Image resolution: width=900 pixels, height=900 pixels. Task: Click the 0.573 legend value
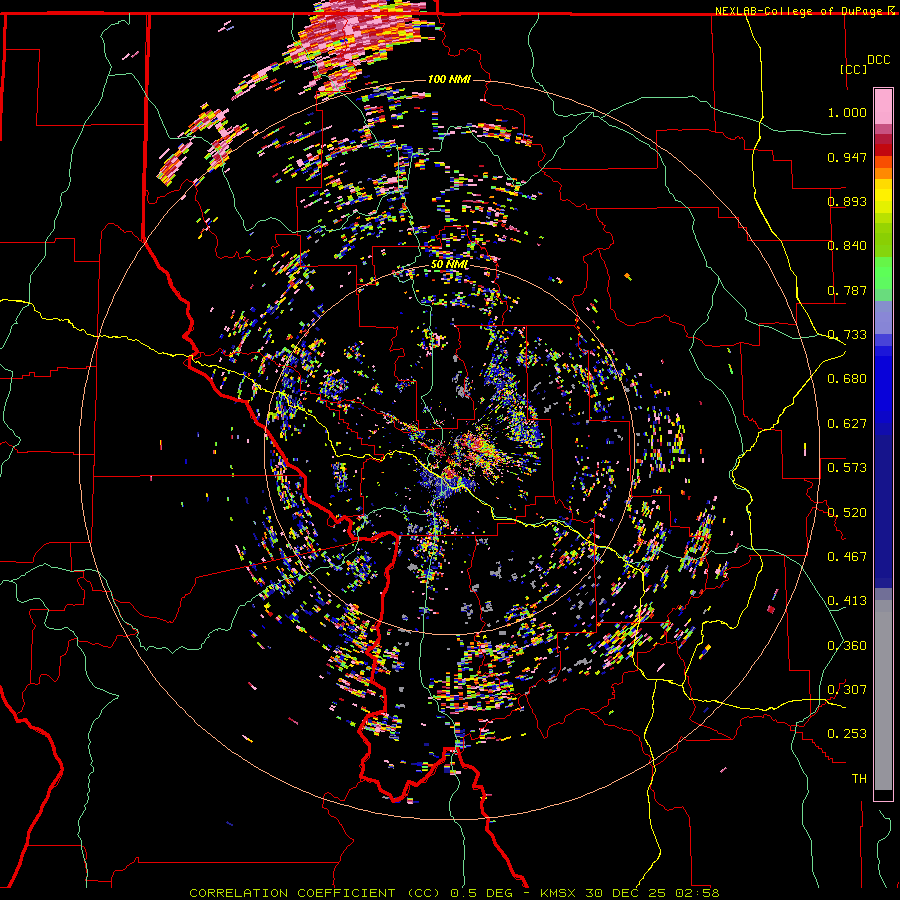[847, 468]
